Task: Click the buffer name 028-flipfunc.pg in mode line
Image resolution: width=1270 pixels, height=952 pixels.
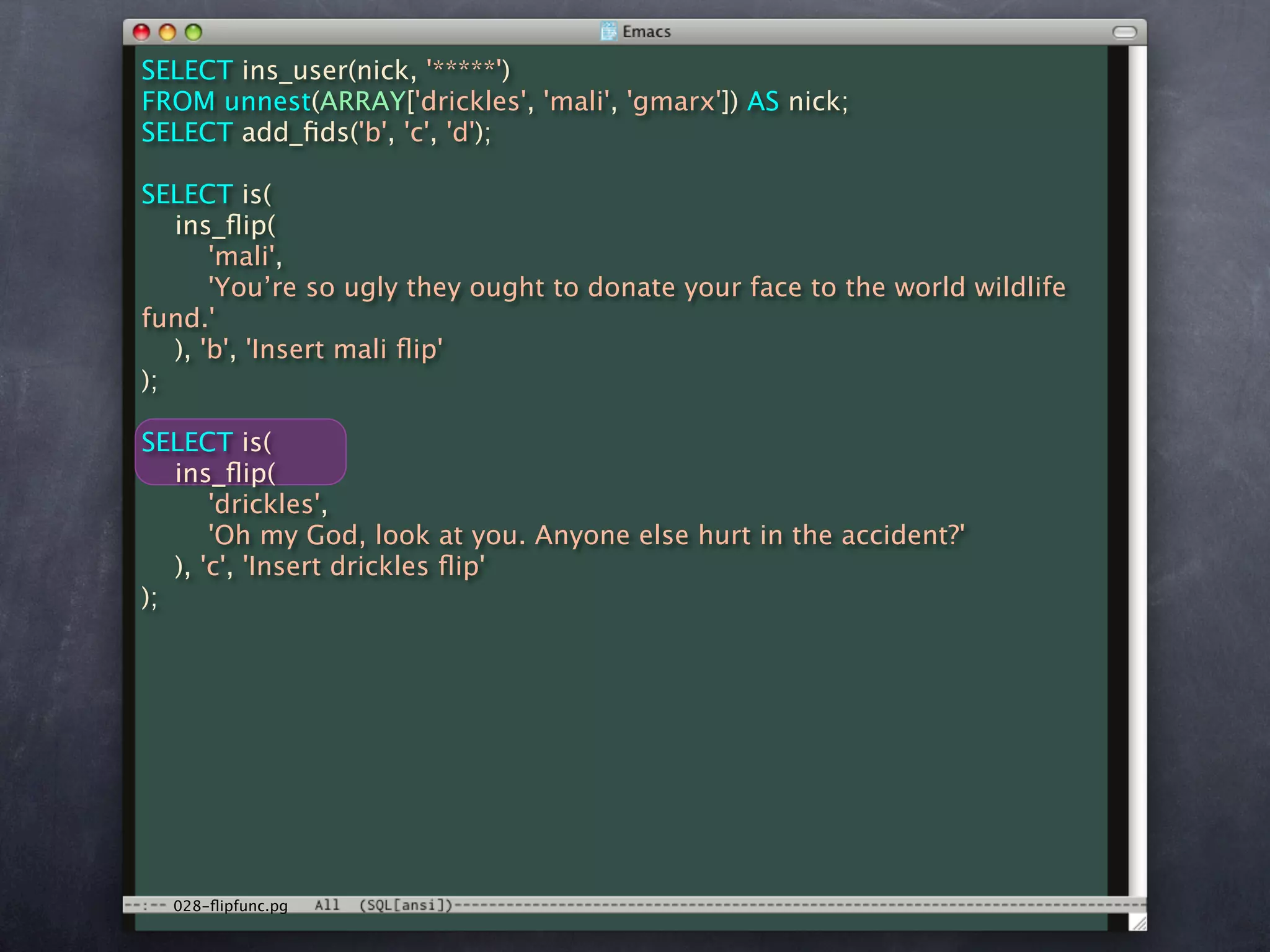Action: click(x=231, y=906)
